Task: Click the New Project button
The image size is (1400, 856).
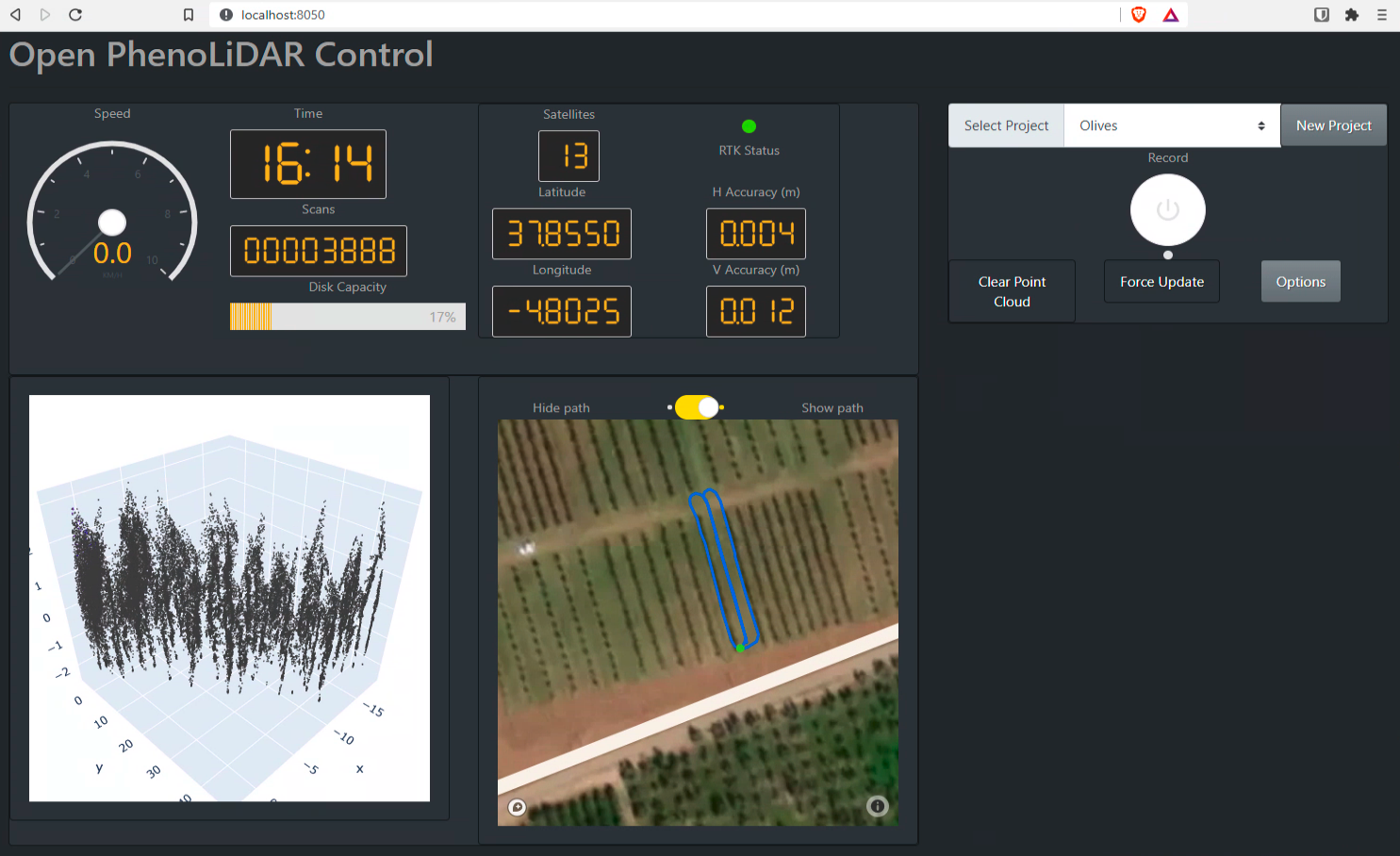Action: click(x=1333, y=125)
